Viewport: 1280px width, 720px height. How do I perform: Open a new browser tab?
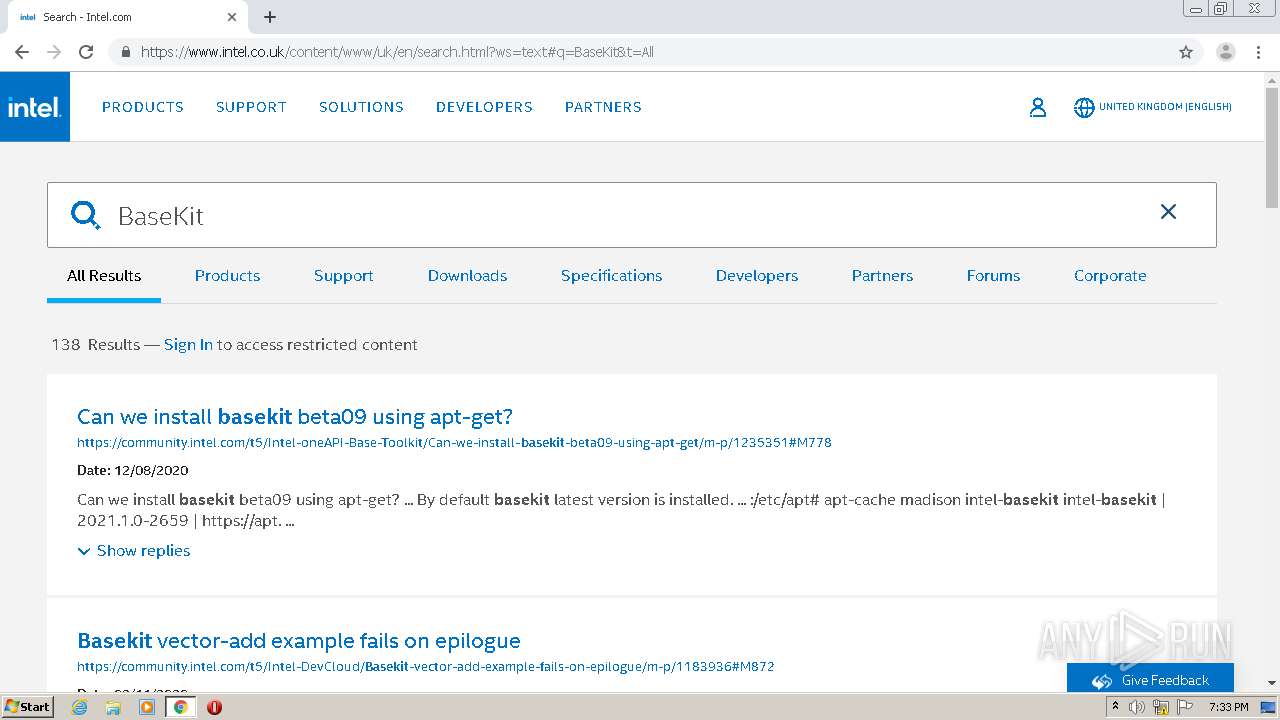[x=270, y=17]
